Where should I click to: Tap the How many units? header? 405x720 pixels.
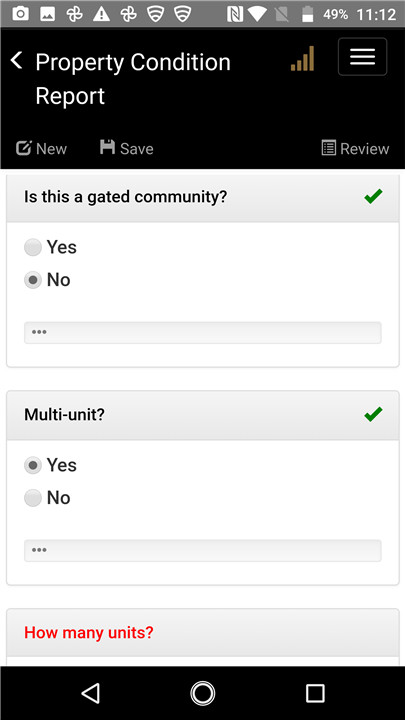tap(202, 633)
